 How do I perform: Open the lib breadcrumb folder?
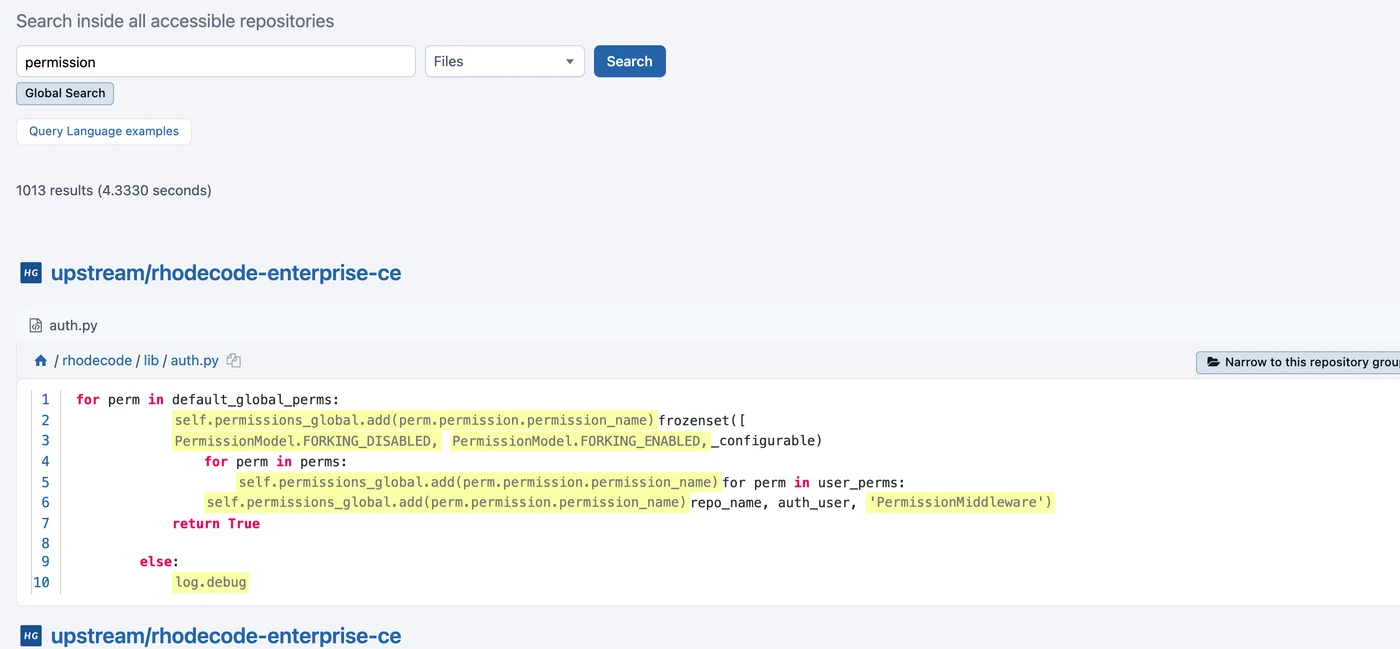[x=151, y=361]
